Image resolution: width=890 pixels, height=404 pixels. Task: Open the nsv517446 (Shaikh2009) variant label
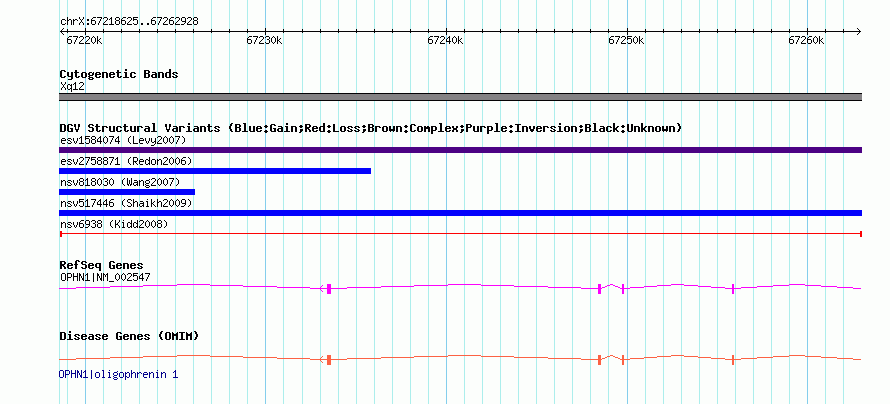[x=126, y=203]
